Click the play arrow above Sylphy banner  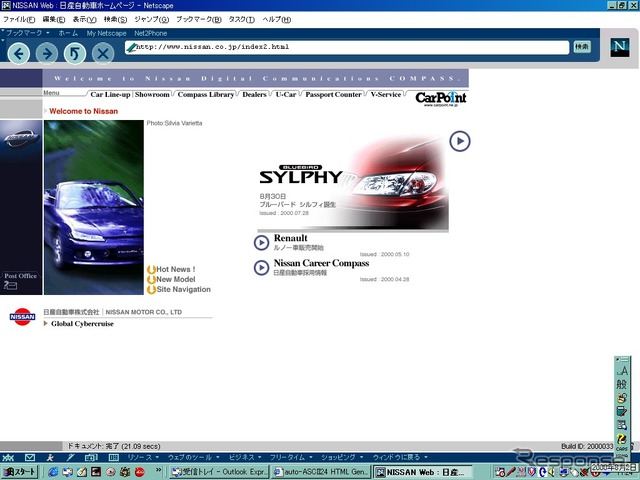(x=460, y=141)
